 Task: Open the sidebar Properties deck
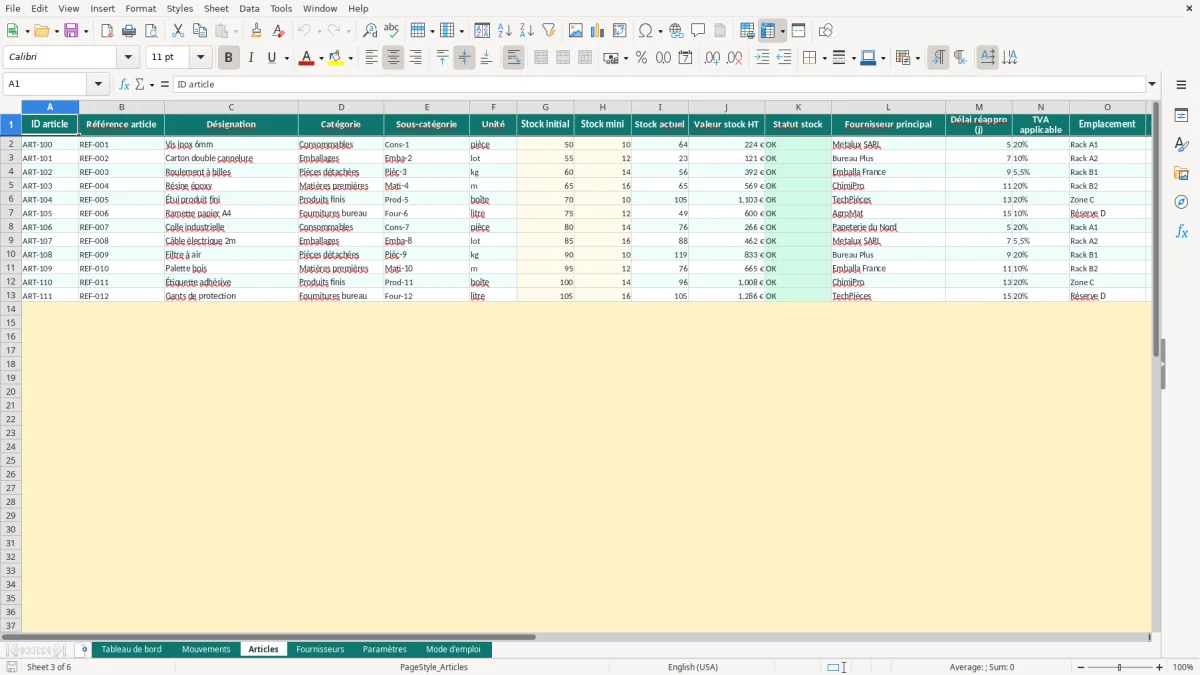click(1181, 116)
